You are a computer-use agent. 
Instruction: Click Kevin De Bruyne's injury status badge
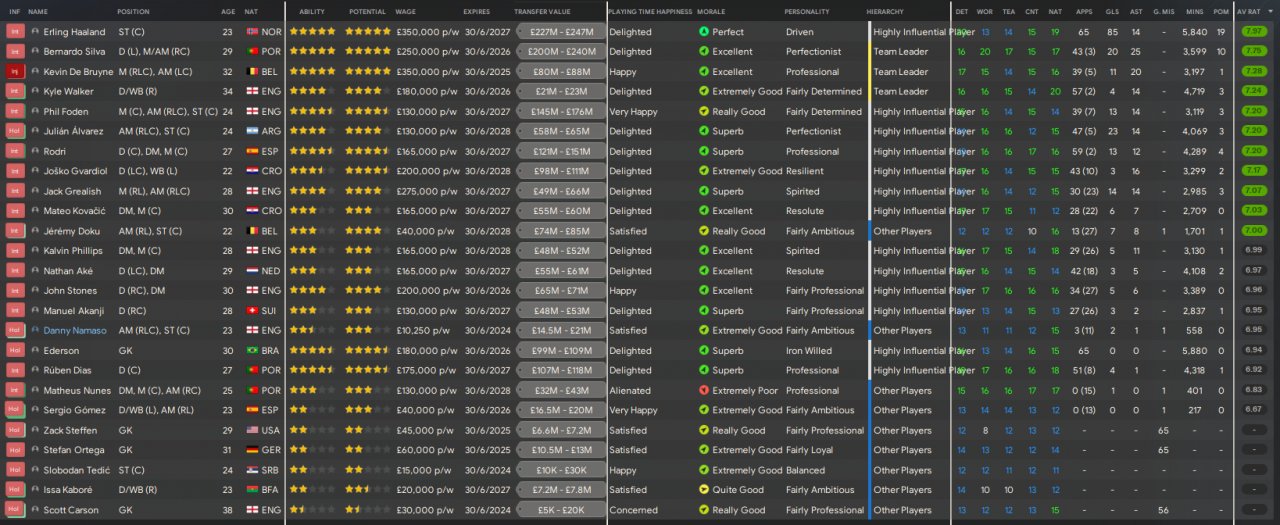(x=15, y=72)
